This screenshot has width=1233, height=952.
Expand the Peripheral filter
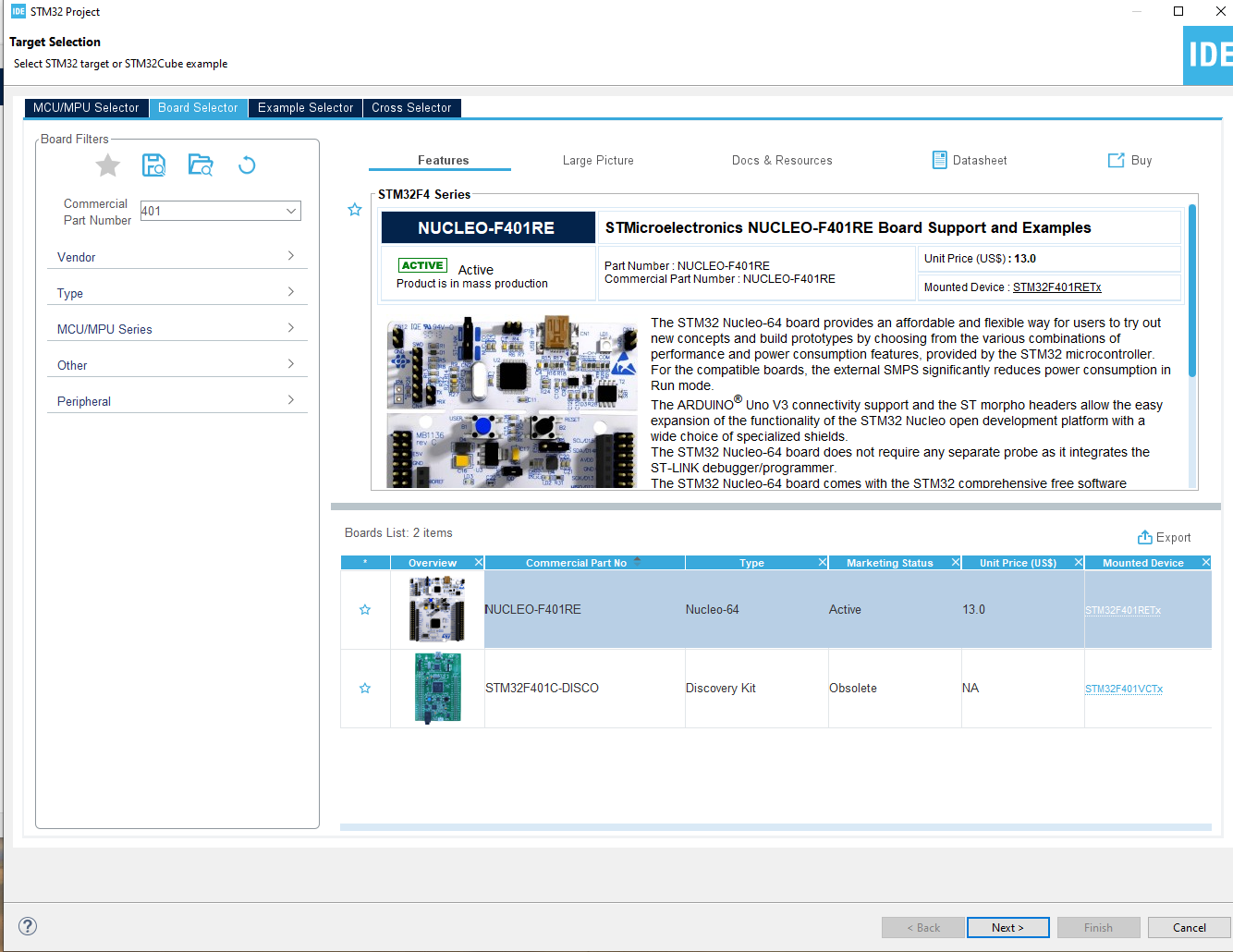point(177,400)
